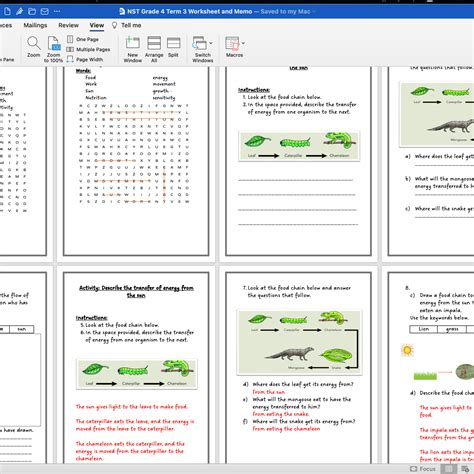Viewport: 474px width, 474px height.
Task: Open the Review tab
Action: [68, 25]
